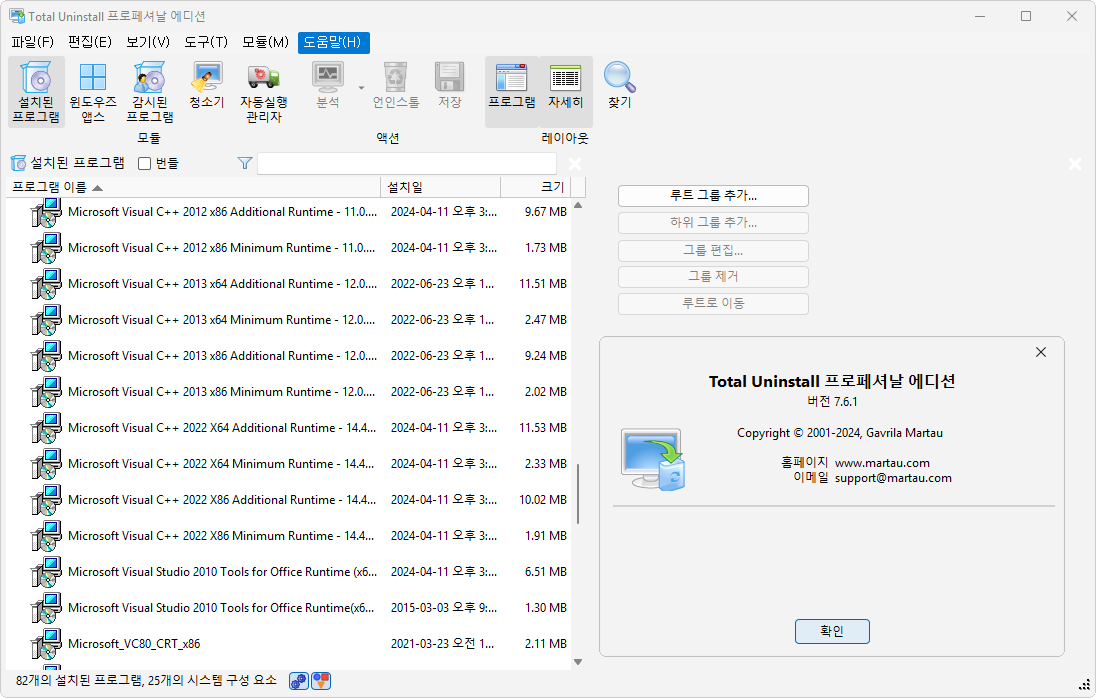Select Microsoft Visual C++ 2022 X64 Additional Runtime
The height and width of the screenshot is (698, 1096).
(x=289, y=428)
